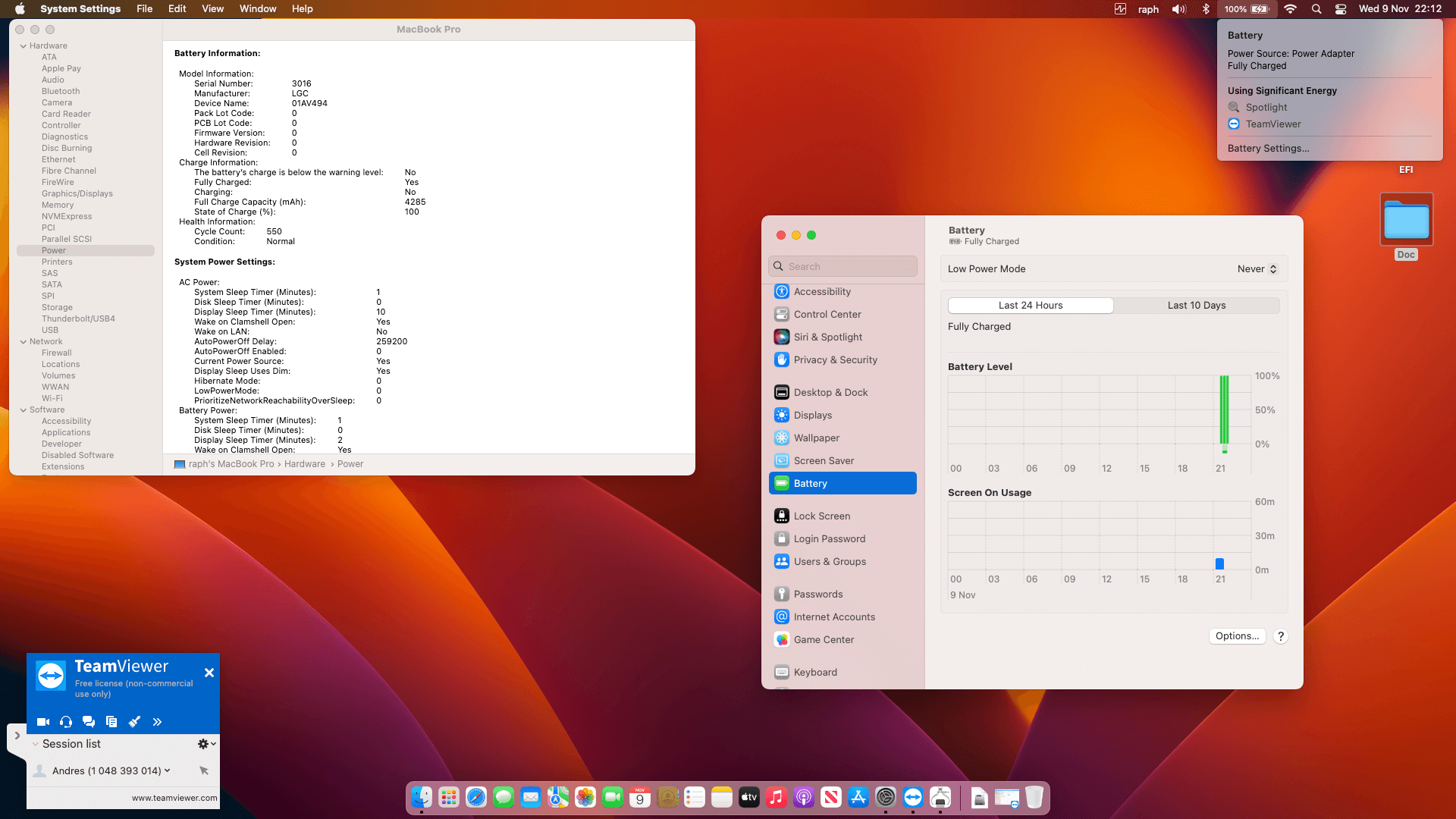Open the View menu
Viewport: 1456px width, 819px height.
pyautogui.click(x=212, y=9)
